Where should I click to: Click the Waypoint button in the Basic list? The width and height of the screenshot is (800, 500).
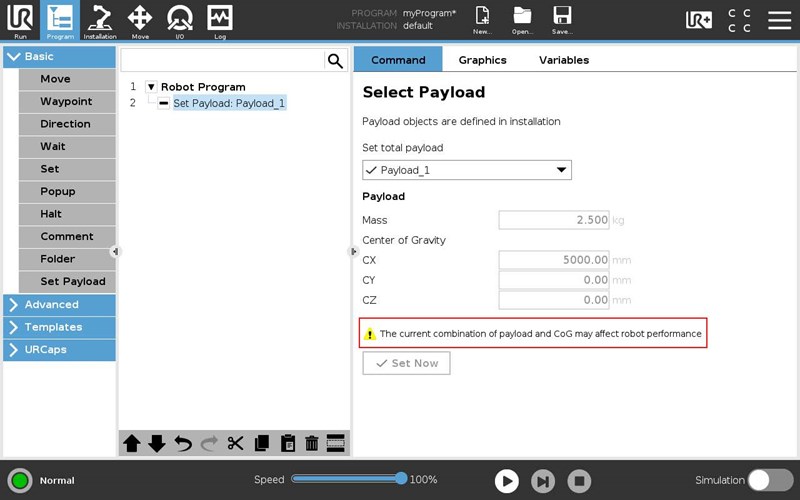[x=66, y=102]
